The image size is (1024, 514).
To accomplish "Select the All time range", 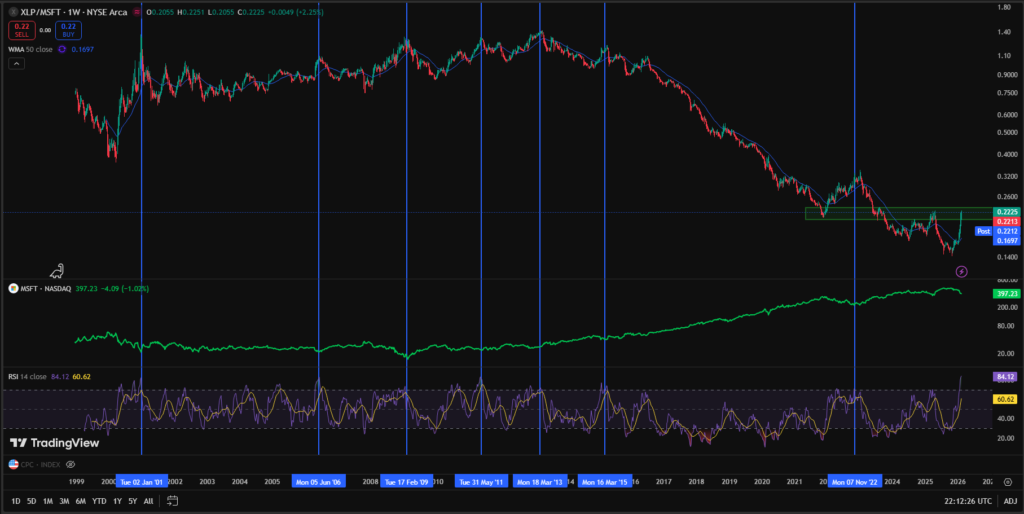I will coord(148,501).
